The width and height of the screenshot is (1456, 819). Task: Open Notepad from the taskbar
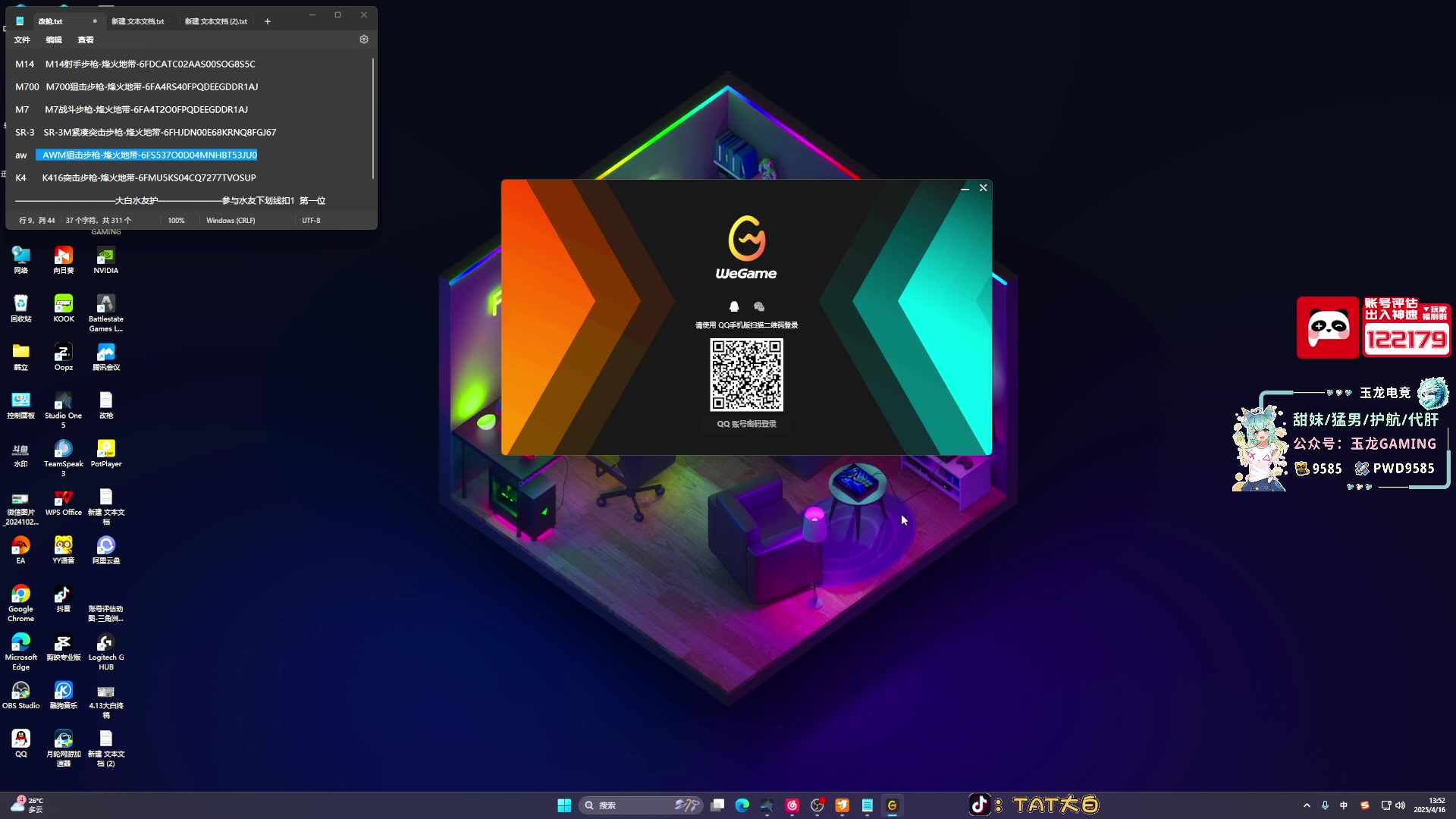coord(868,805)
